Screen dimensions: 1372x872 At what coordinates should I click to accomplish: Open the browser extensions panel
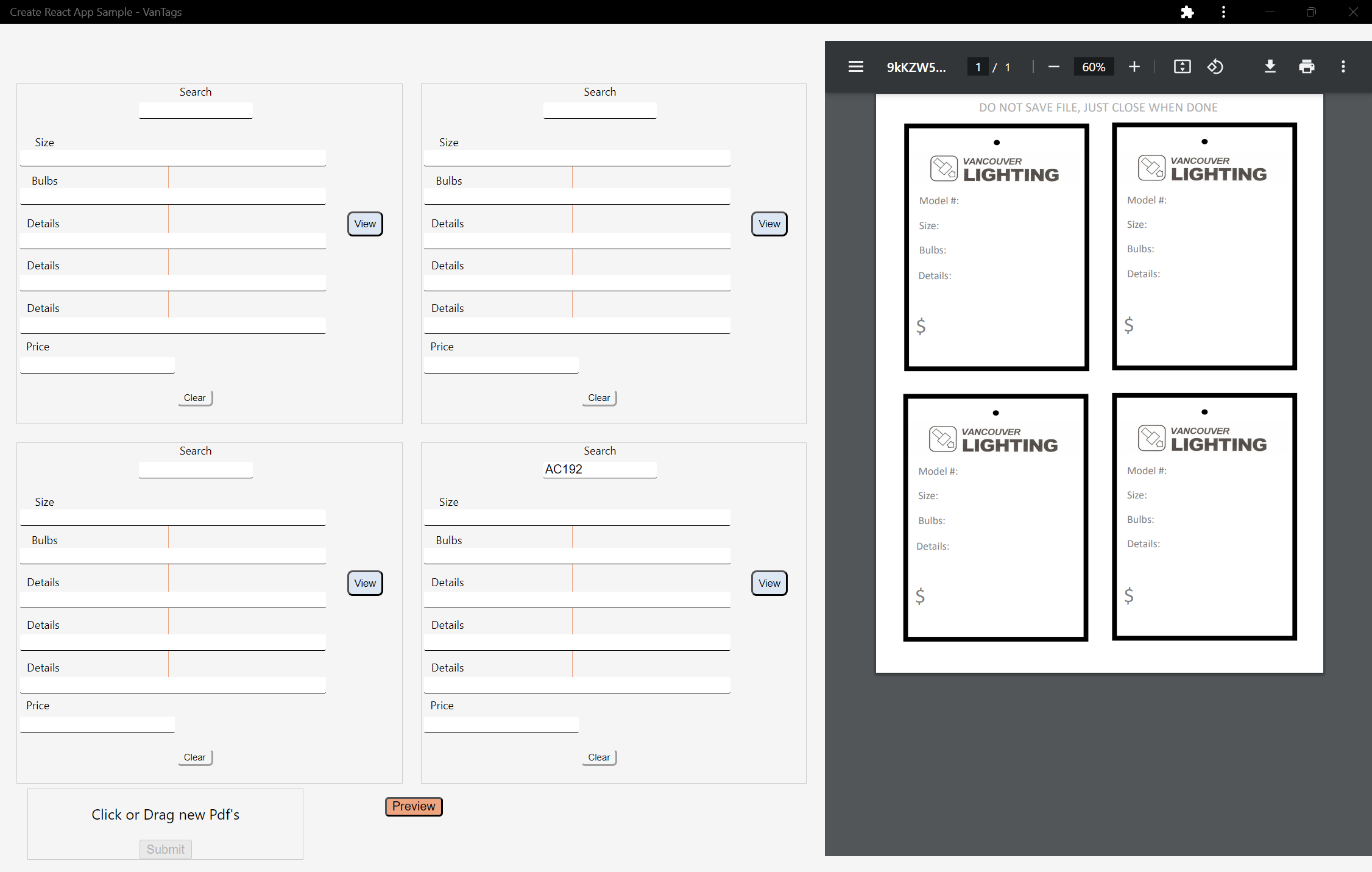(1188, 12)
